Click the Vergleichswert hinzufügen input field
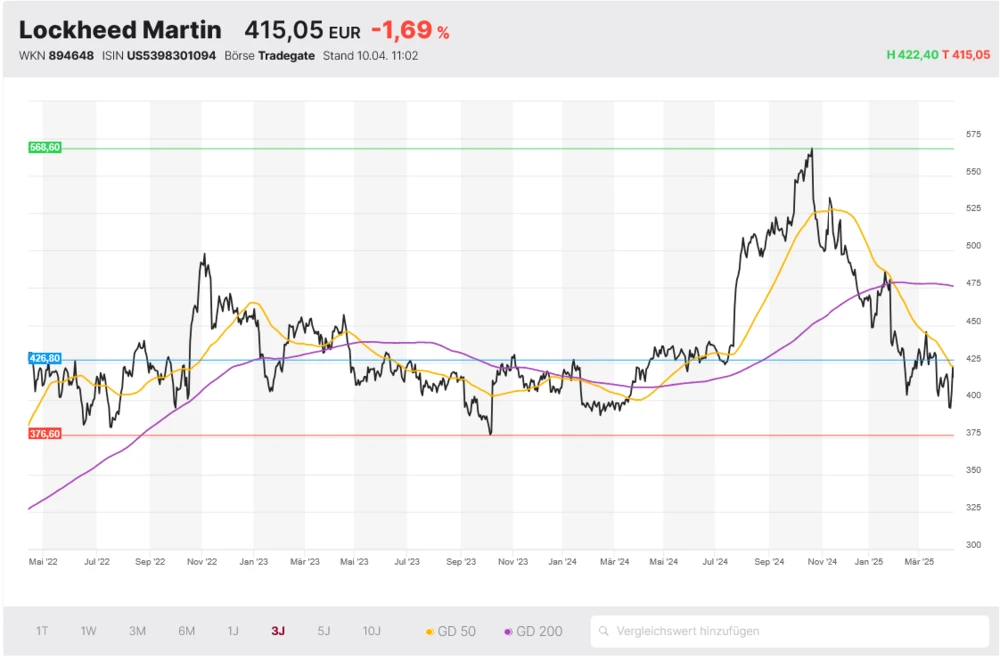The height and width of the screenshot is (660, 1000). (x=700, y=631)
